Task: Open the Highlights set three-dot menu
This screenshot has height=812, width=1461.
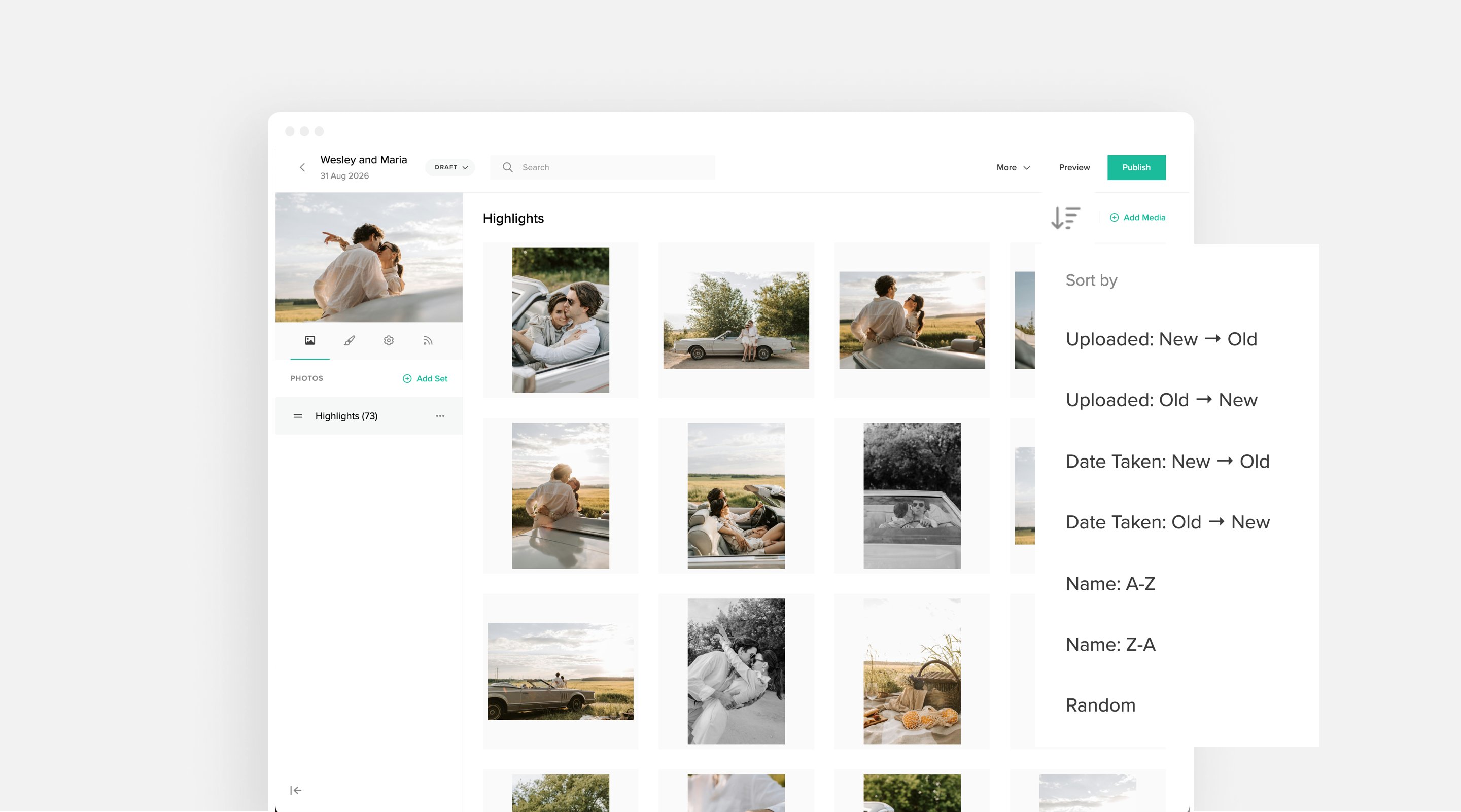Action: [440, 416]
